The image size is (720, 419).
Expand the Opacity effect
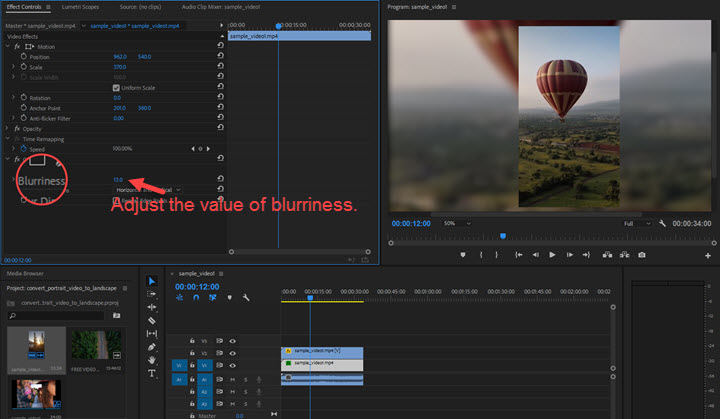(x=7, y=129)
